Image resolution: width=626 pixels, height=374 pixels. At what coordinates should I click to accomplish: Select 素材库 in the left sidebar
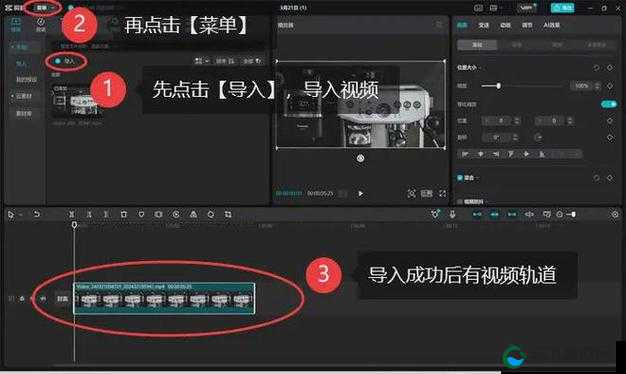click(23, 114)
